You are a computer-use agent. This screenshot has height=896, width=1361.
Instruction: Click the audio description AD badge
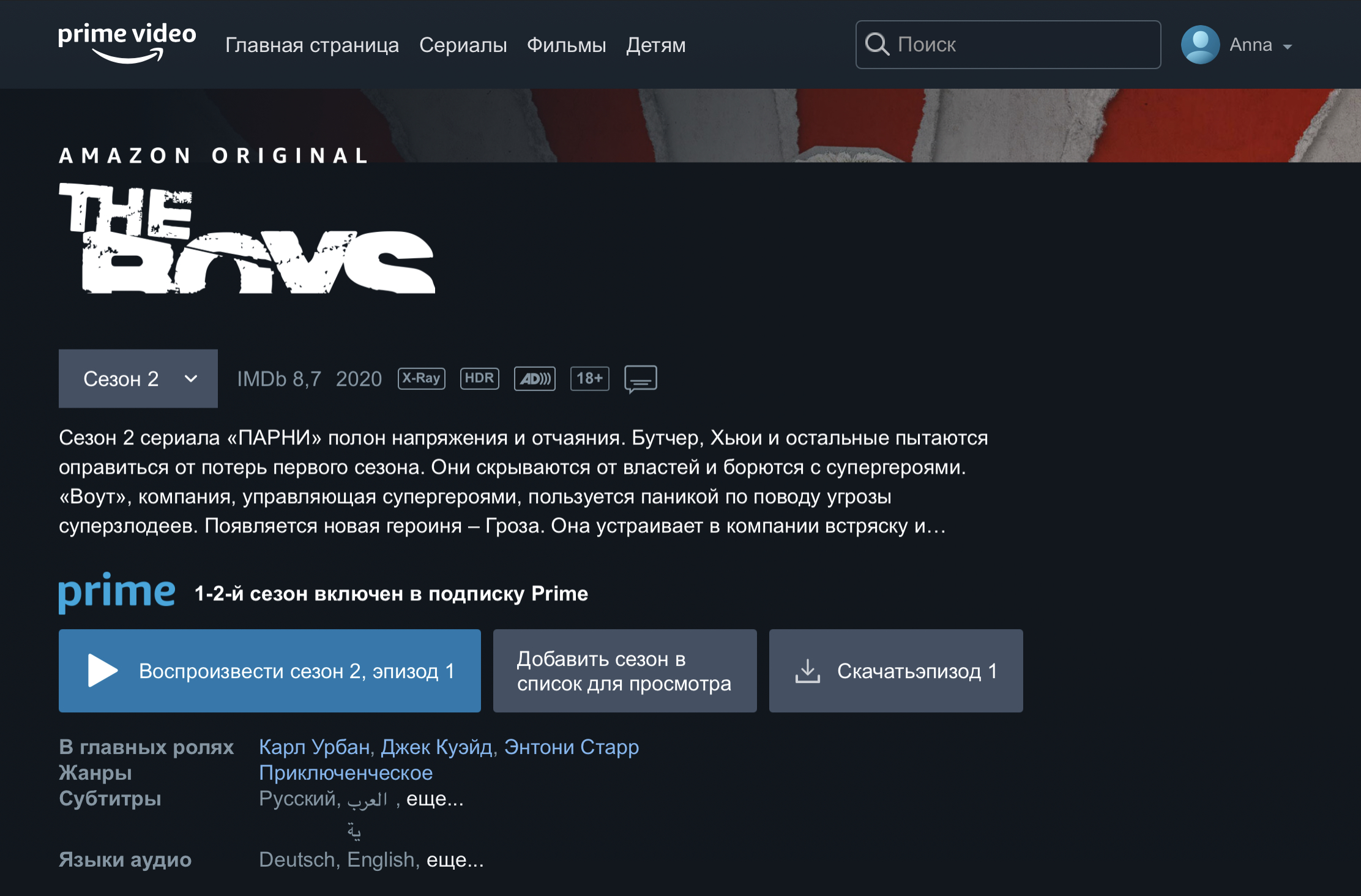[534, 379]
